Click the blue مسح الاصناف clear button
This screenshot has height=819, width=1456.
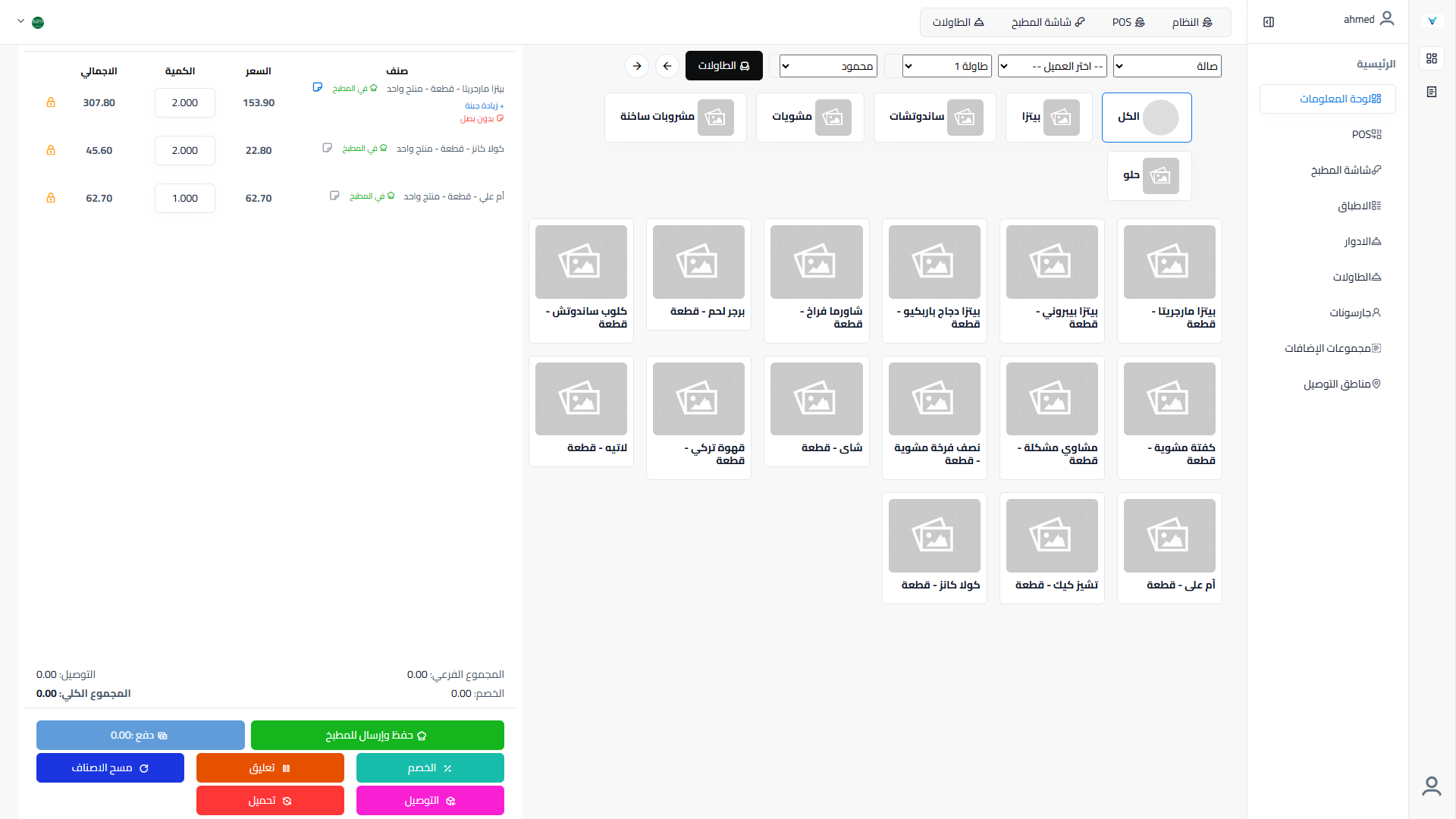coord(110,767)
